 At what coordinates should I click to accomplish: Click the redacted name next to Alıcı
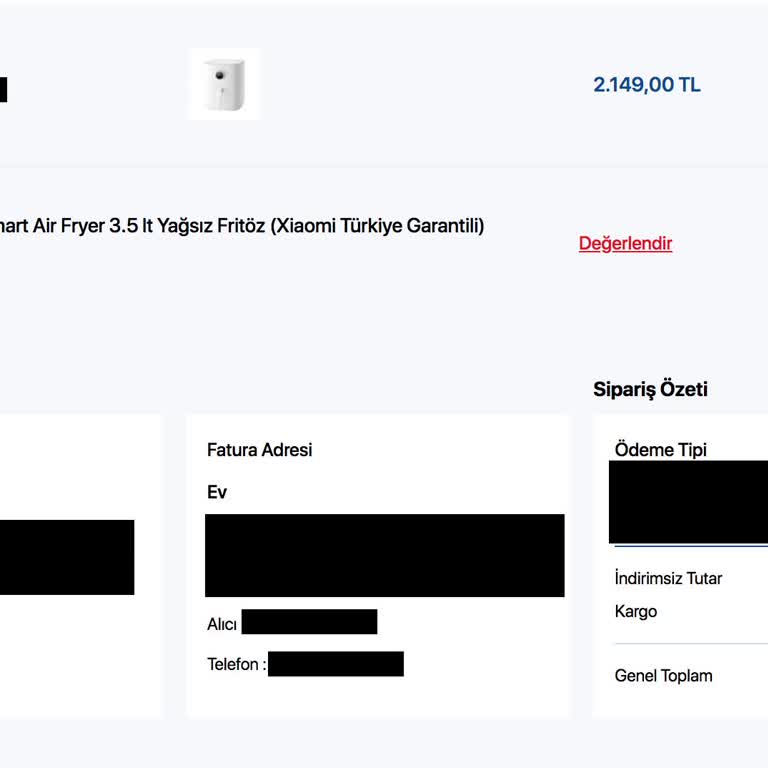[309, 622]
